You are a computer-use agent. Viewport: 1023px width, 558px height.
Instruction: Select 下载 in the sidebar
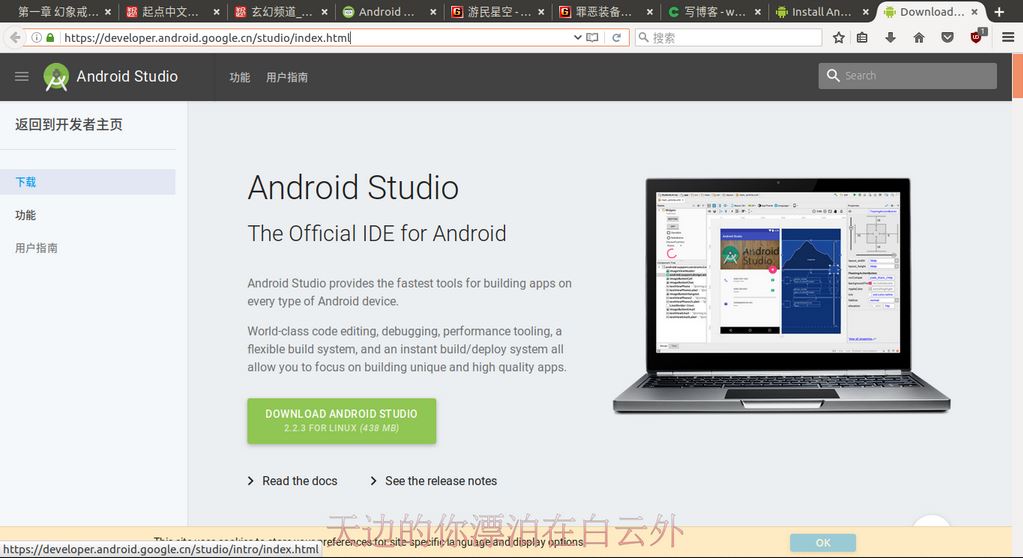(x=88, y=182)
